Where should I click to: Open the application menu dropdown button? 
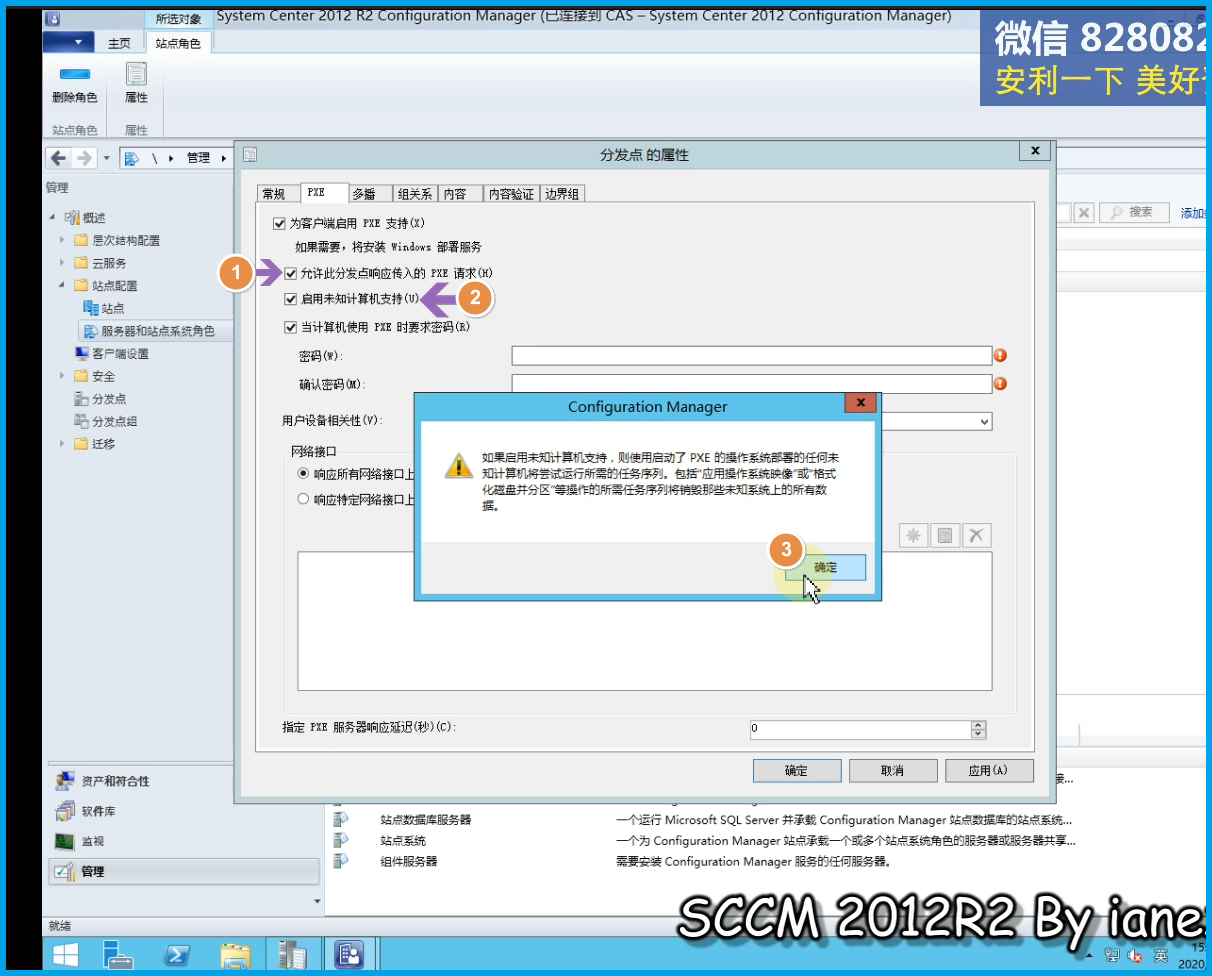(69, 42)
